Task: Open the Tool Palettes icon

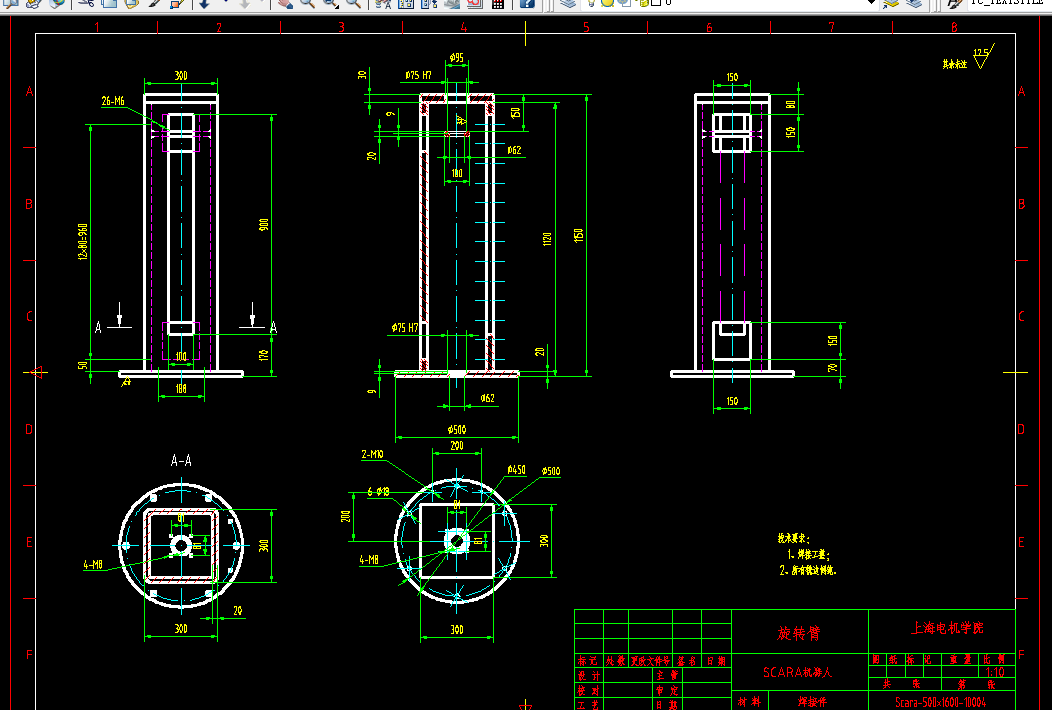Action: click(429, 3)
